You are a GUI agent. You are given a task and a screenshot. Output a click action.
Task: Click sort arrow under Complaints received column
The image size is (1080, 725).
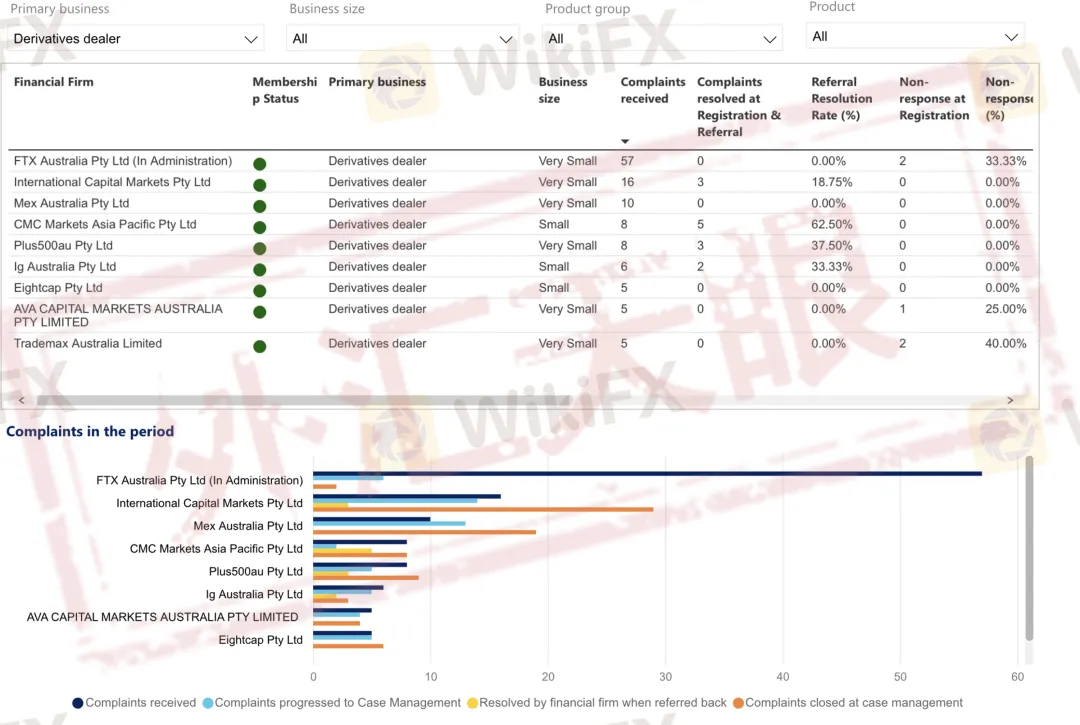[x=626, y=141]
